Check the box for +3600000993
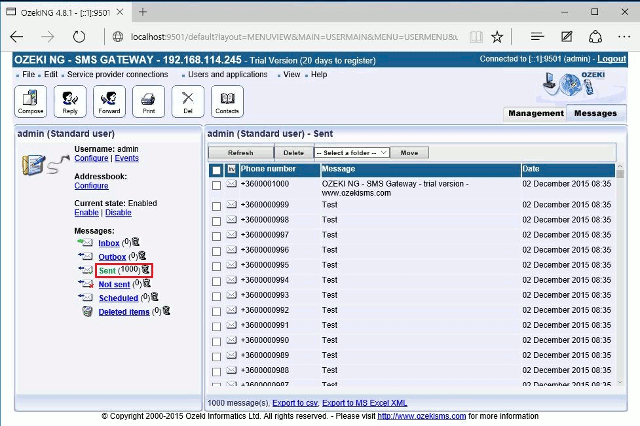 216,297
